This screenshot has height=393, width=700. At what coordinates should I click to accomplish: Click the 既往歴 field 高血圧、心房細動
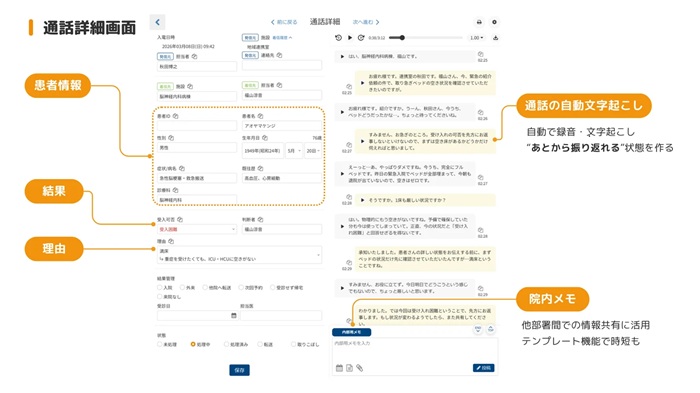coord(282,178)
